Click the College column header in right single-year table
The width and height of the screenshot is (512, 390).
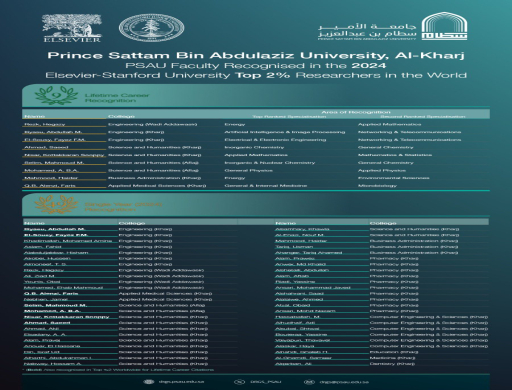(x=383, y=223)
